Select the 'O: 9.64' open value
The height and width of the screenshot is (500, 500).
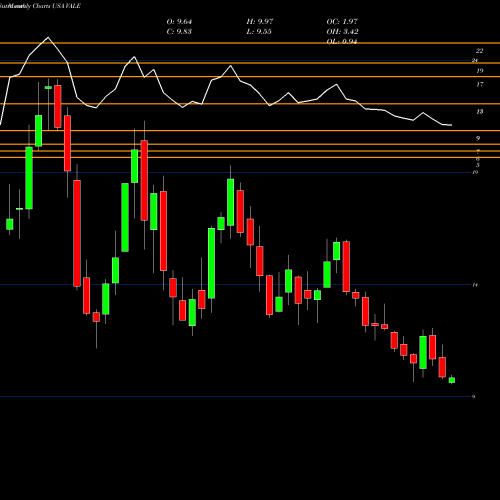coord(179,22)
